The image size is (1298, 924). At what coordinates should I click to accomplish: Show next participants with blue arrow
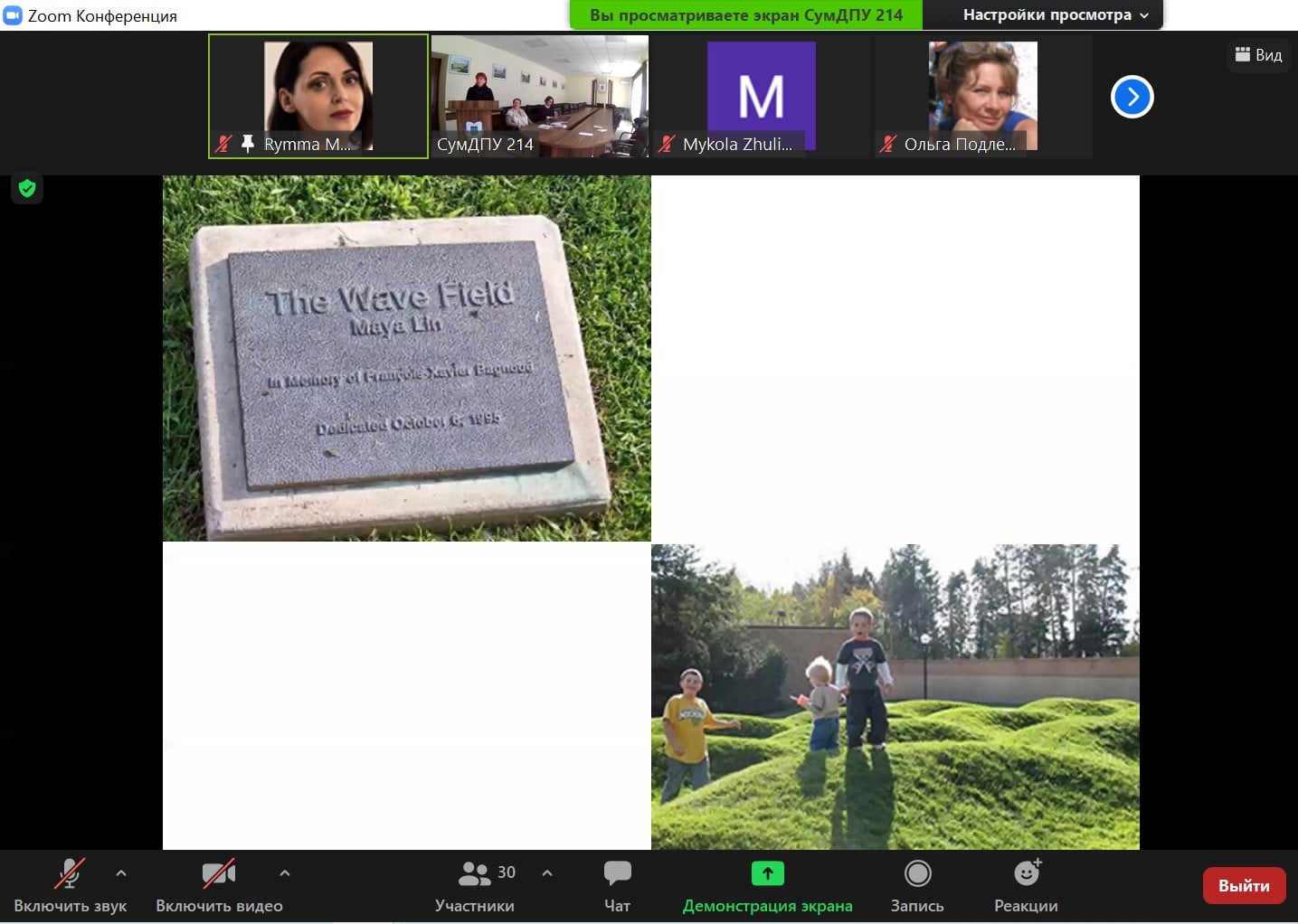tap(1132, 97)
